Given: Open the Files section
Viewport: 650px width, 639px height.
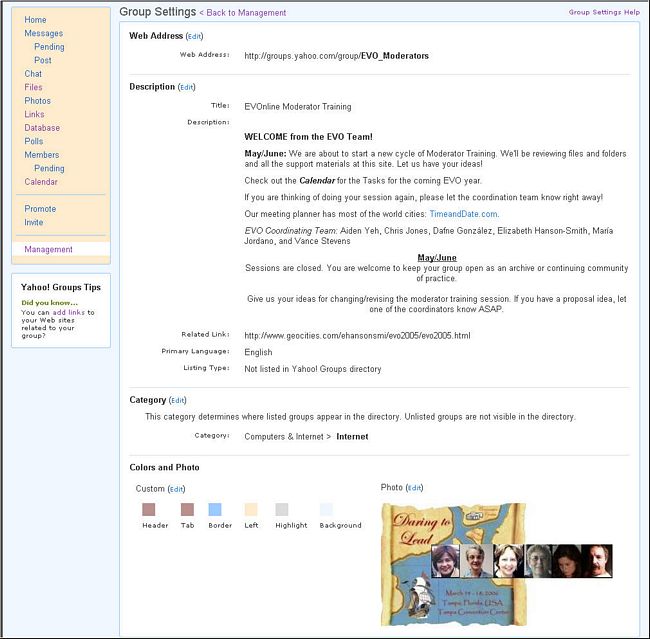Looking at the screenshot, I should point(33,87).
